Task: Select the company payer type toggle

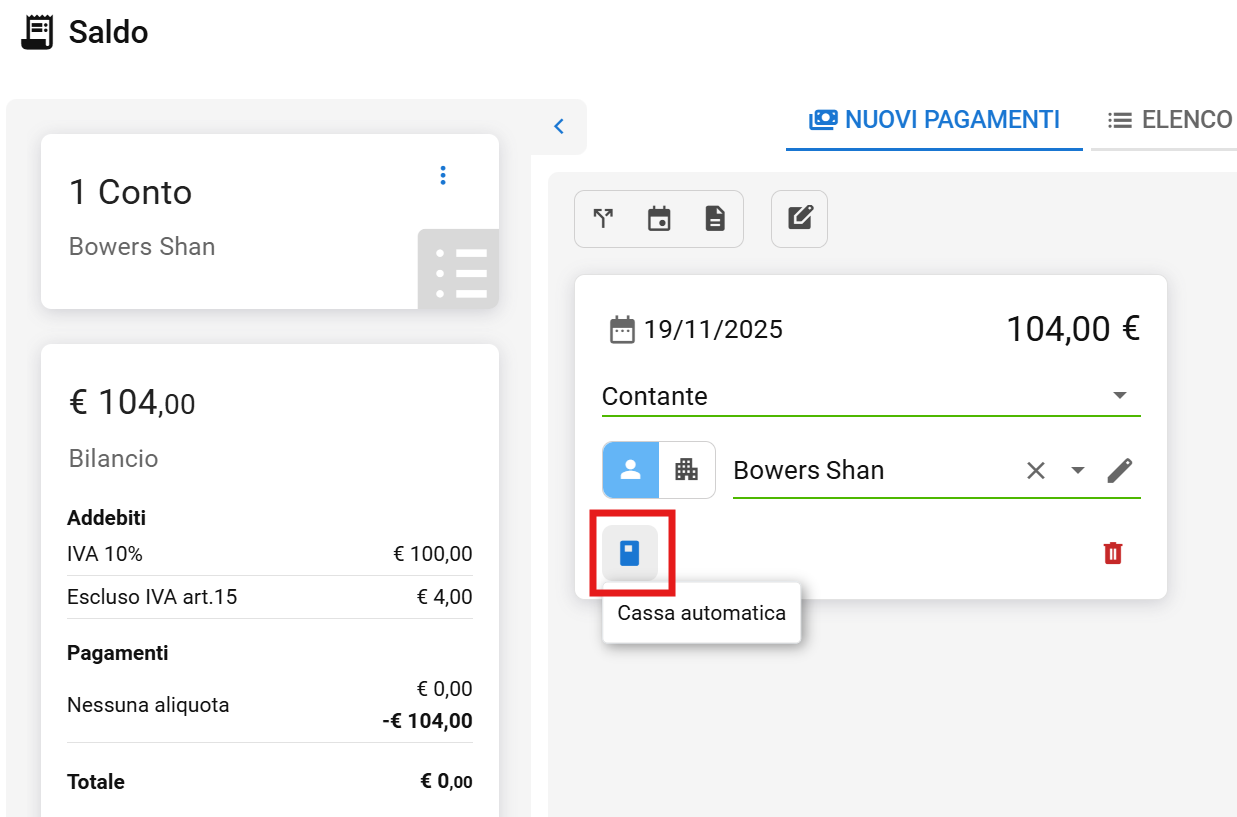Action: [x=687, y=470]
